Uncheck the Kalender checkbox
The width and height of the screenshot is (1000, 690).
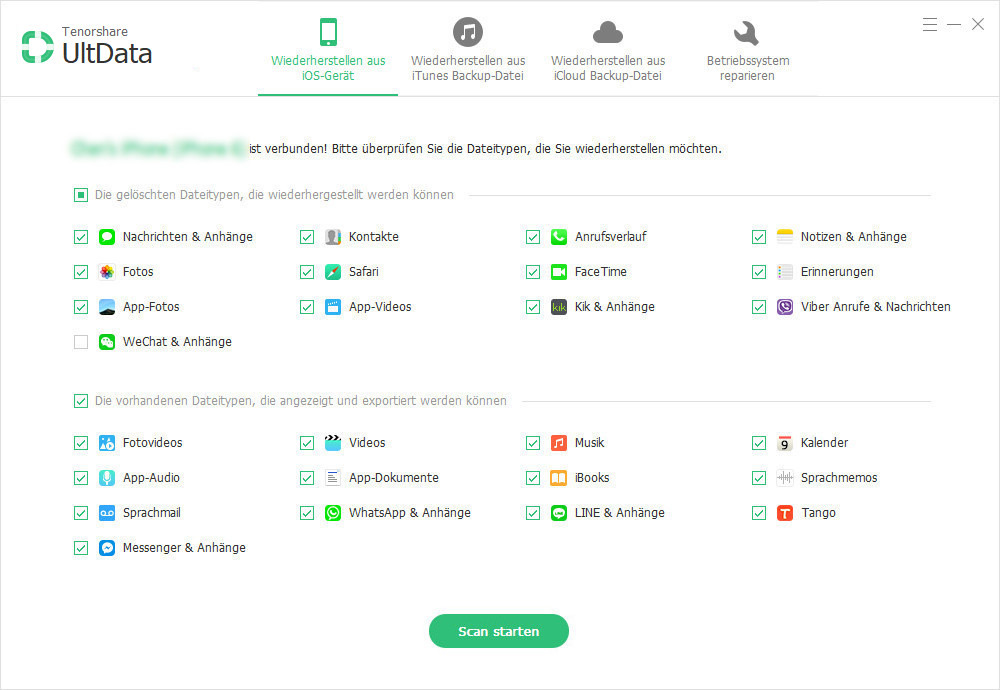point(759,443)
